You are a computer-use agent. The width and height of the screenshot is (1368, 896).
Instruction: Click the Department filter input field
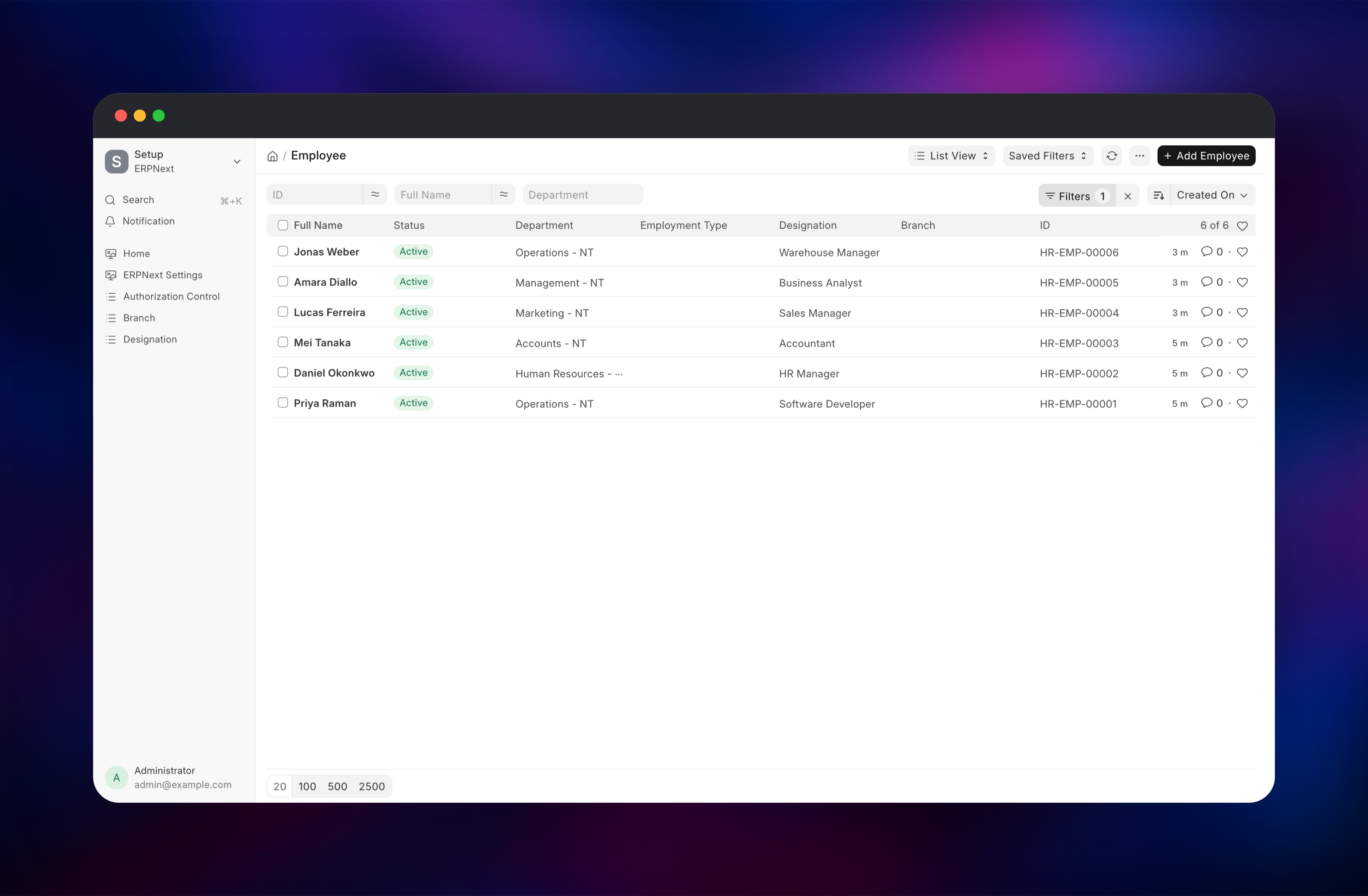pyautogui.click(x=583, y=194)
